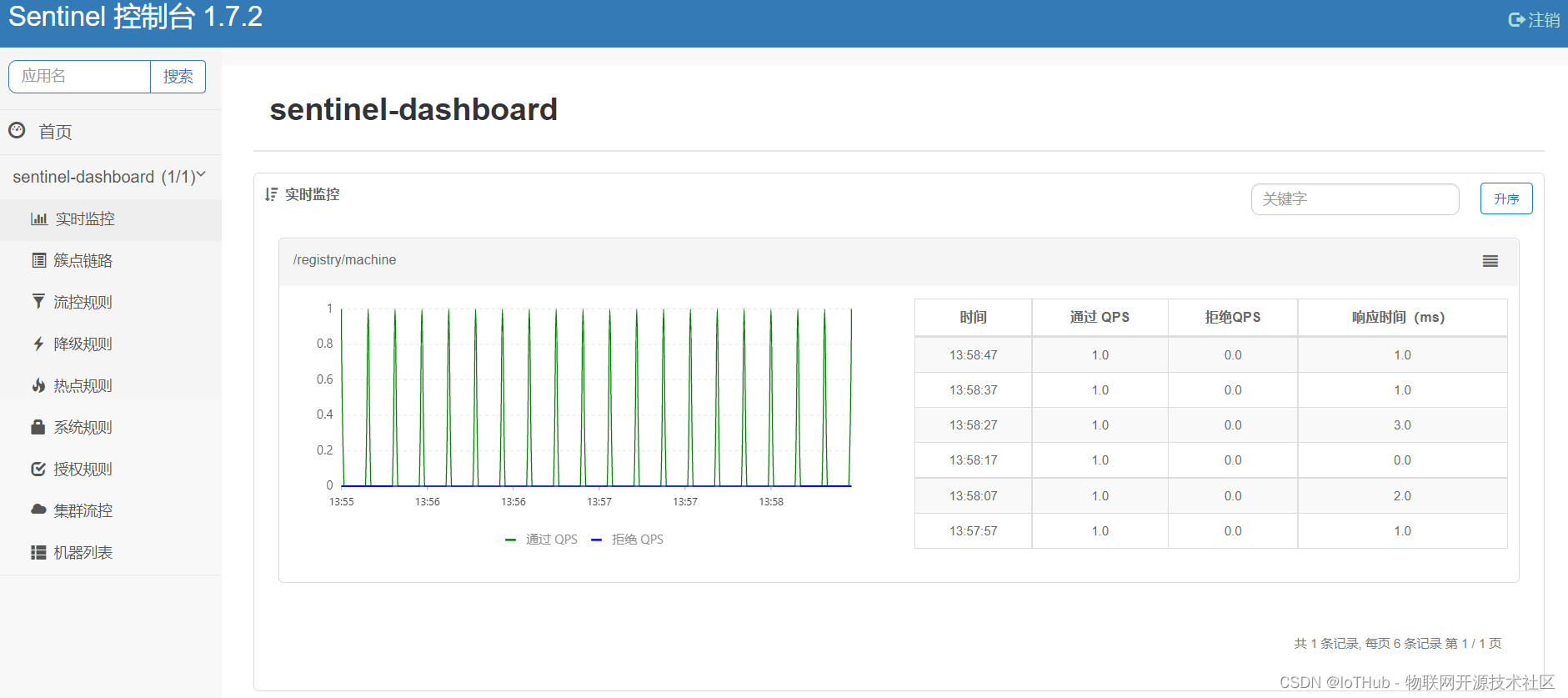1568x698 pixels.
Task: Select the 13:58:47 time cell
Action: point(973,355)
